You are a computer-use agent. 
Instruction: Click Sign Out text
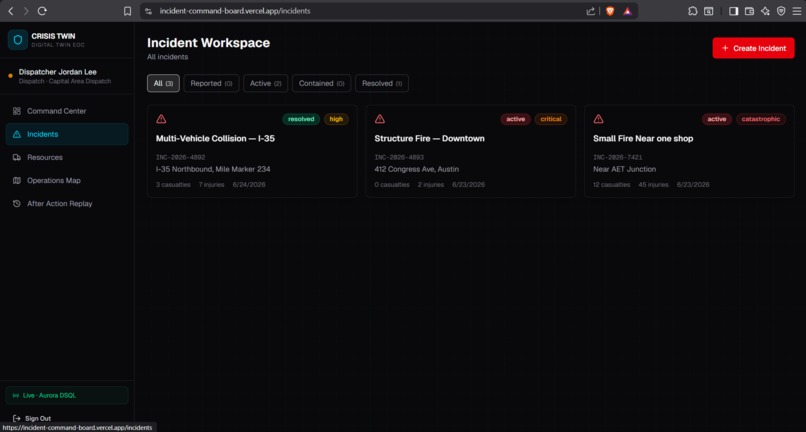pyautogui.click(x=38, y=419)
